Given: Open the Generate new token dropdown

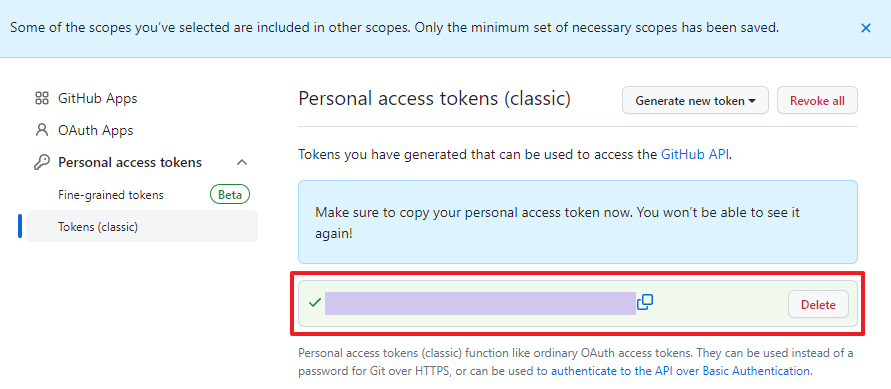Looking at the screenshot, I should pyautogui.click(x=696, y=101).
